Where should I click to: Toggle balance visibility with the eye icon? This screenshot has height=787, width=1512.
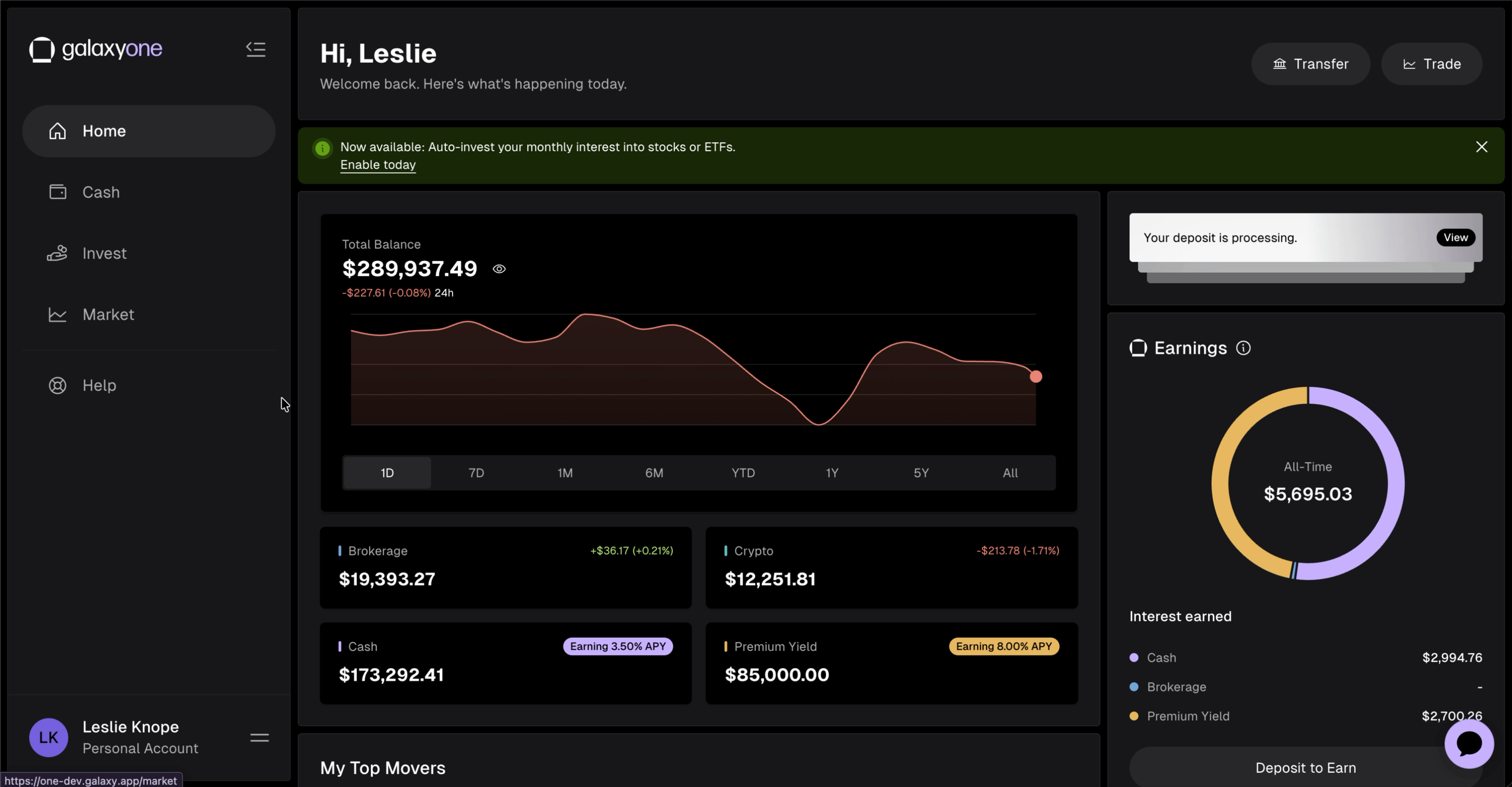[x=499, y=268]
